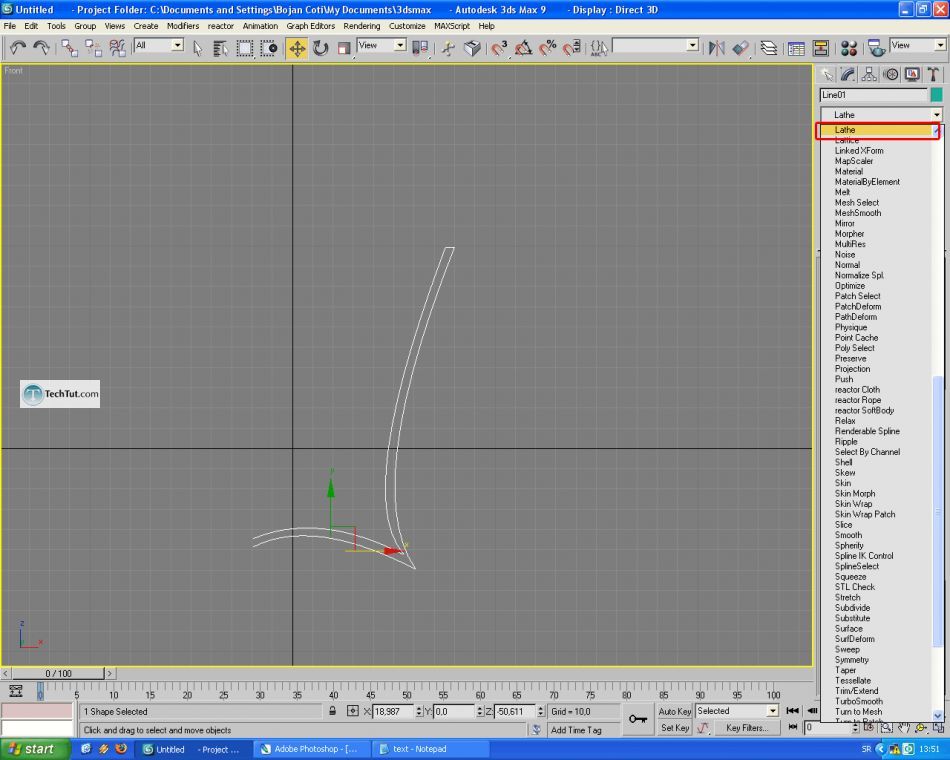
Task: Click the Undo arrow icon
Action: coord(18,47)
